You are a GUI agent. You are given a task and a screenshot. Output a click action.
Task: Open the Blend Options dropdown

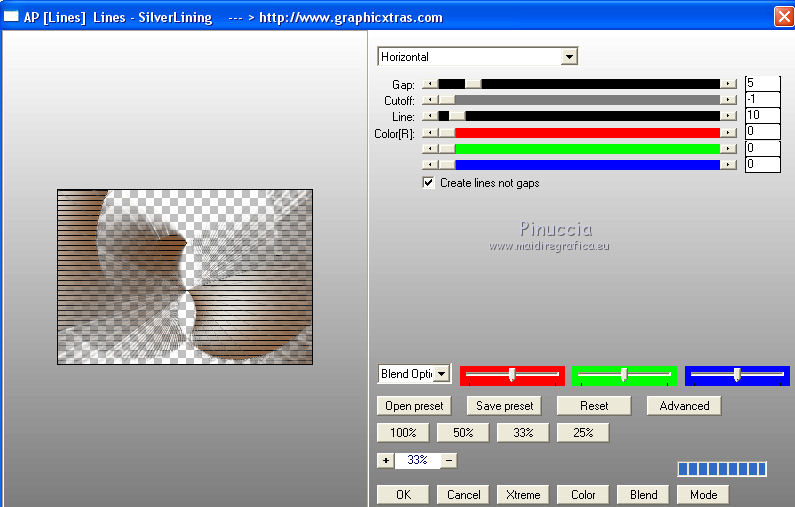414,374
